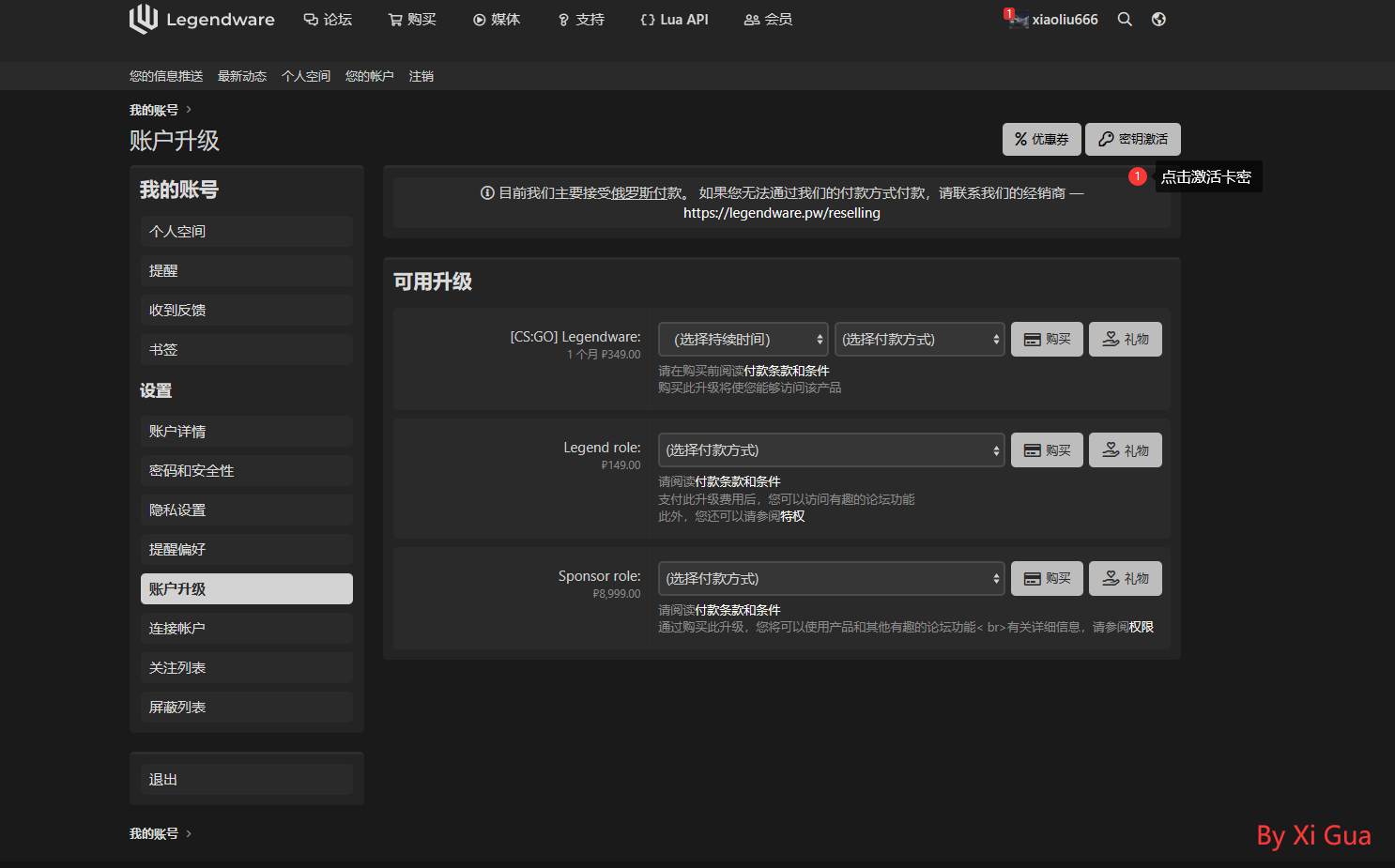
Task: Open the 选择持续时间 dropdown
Action: [743, 339]
